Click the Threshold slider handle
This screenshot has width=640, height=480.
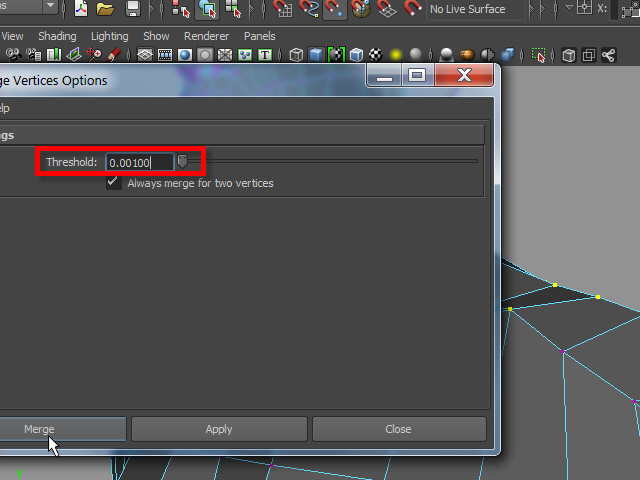pos(182,161)
